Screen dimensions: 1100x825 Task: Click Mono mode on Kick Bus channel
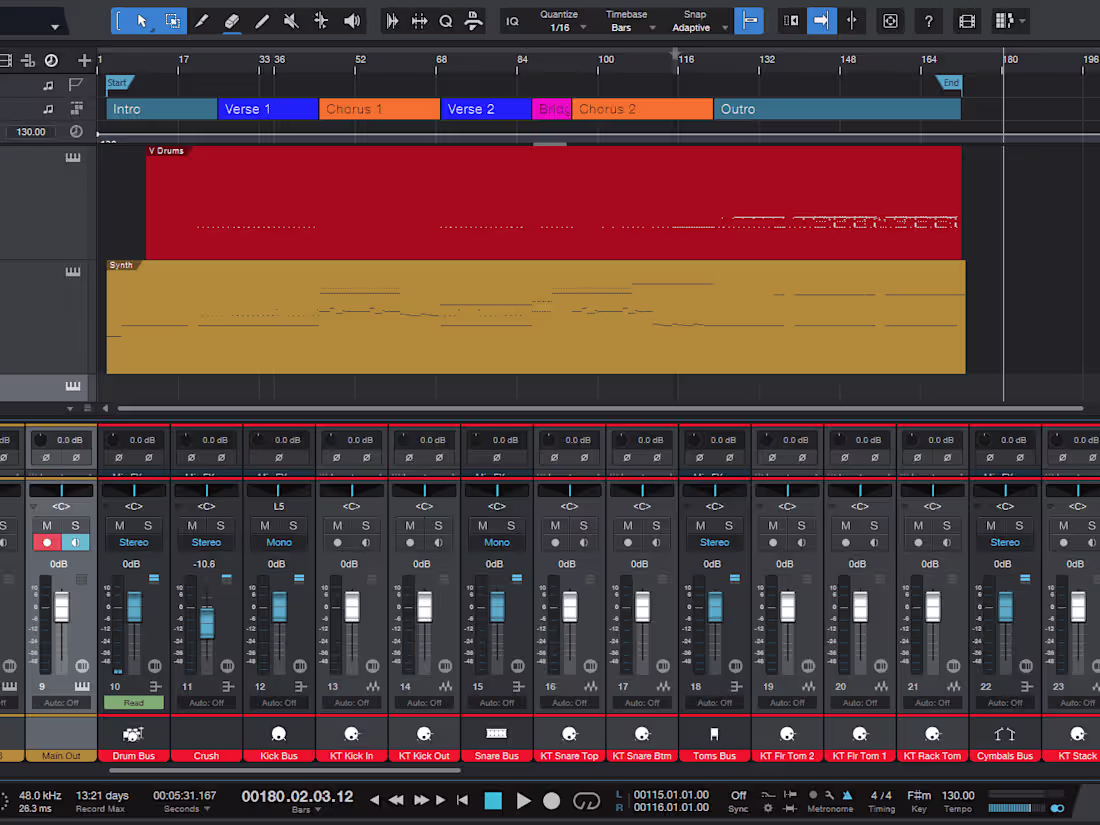click(x=279, y=542)
